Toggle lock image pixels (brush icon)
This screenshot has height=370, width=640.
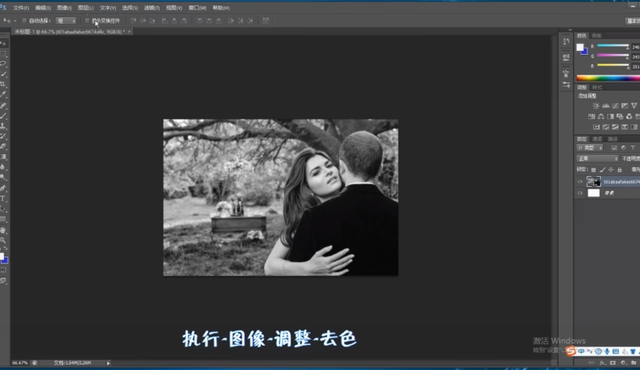click(602, 170)
